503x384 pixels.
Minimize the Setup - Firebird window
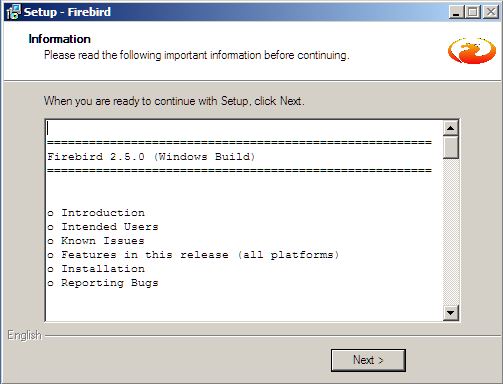pyautogui.click(x=457, y=12)
